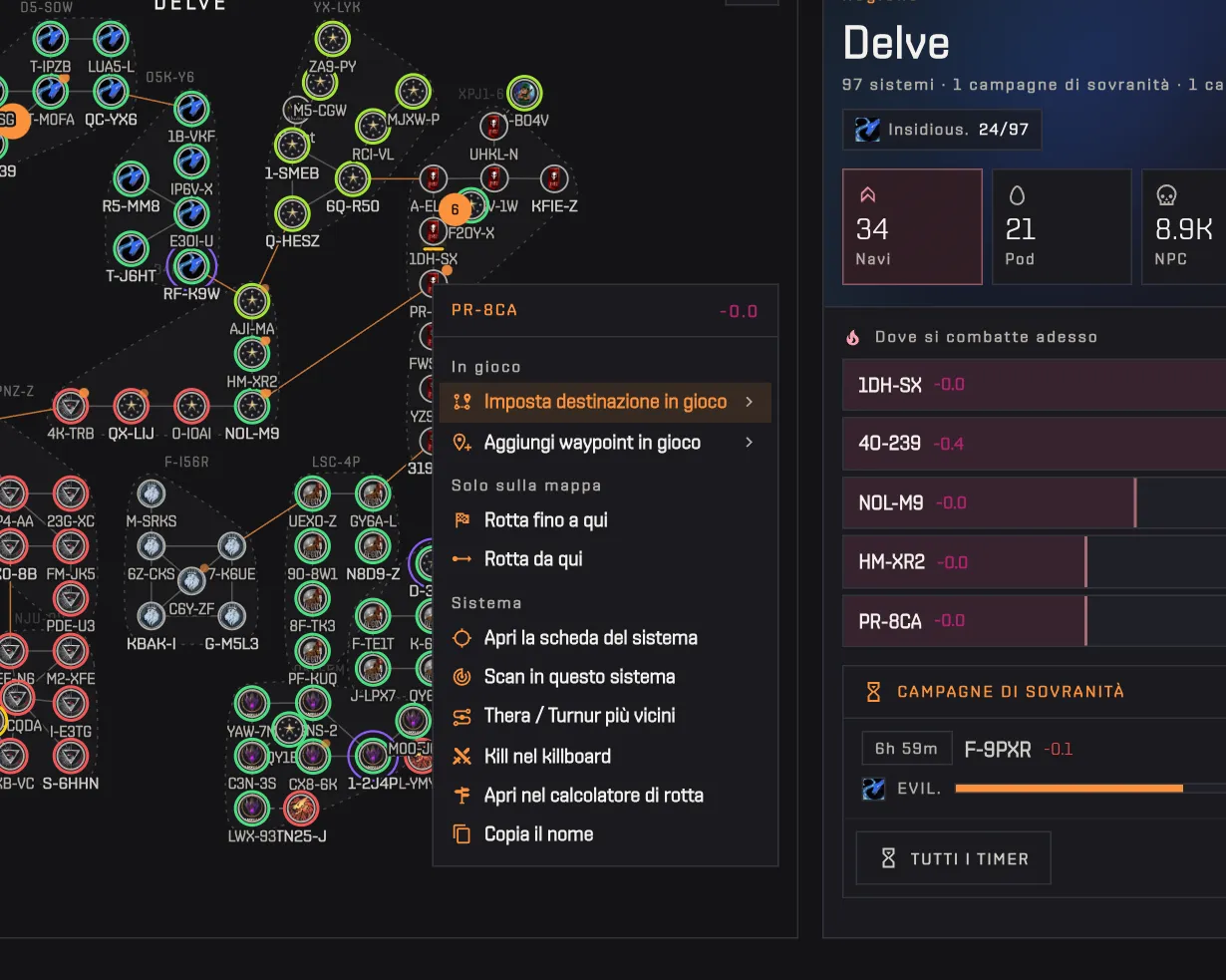Viewport: 1226px width, 980px height.
Task: Select the QC-YX6 system node
Action: (111, 92)
